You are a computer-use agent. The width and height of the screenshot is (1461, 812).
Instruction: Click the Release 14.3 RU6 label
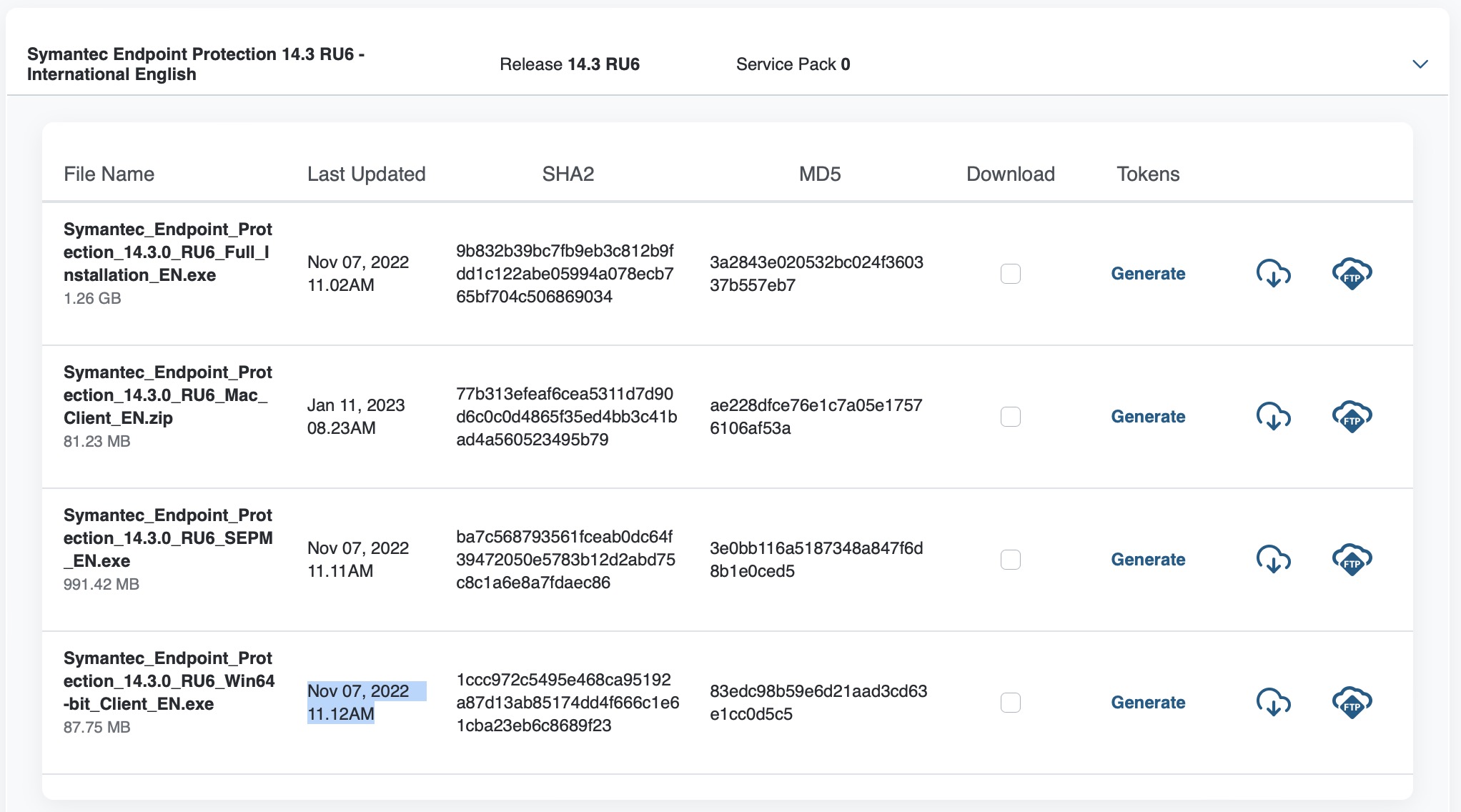coord(570,64)
